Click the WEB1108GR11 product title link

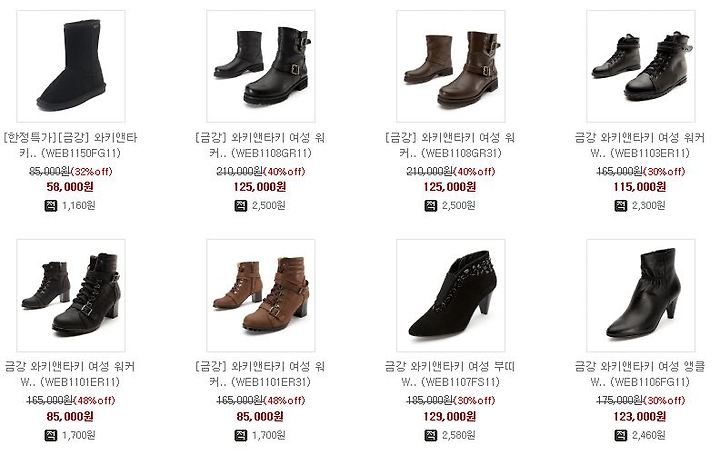260,145
